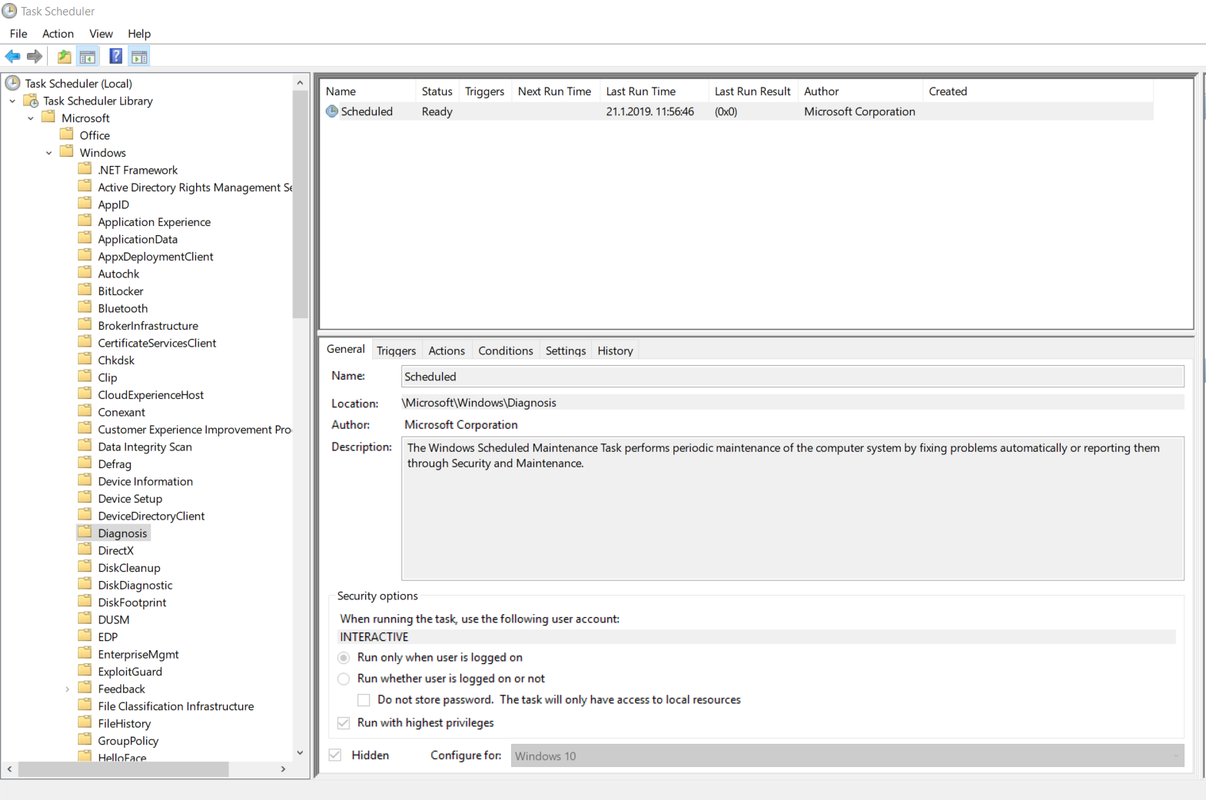Click the EDP folder icon
This screenshot has height=800, width=1206.
tap(85, 637)
